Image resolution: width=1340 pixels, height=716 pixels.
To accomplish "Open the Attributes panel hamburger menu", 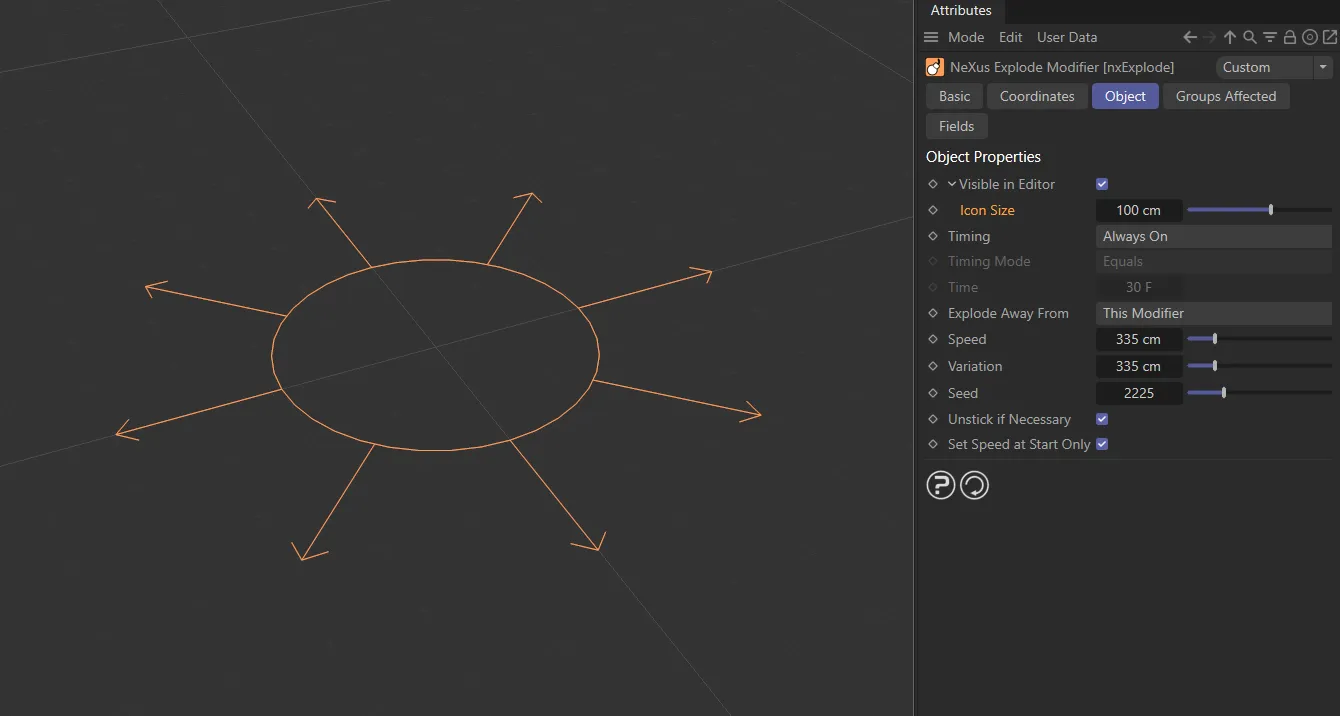I will point(931,37).
